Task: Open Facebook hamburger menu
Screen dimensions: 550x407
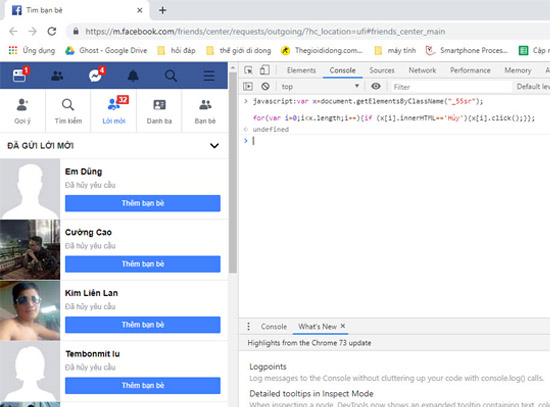Action: coord(209,75)
